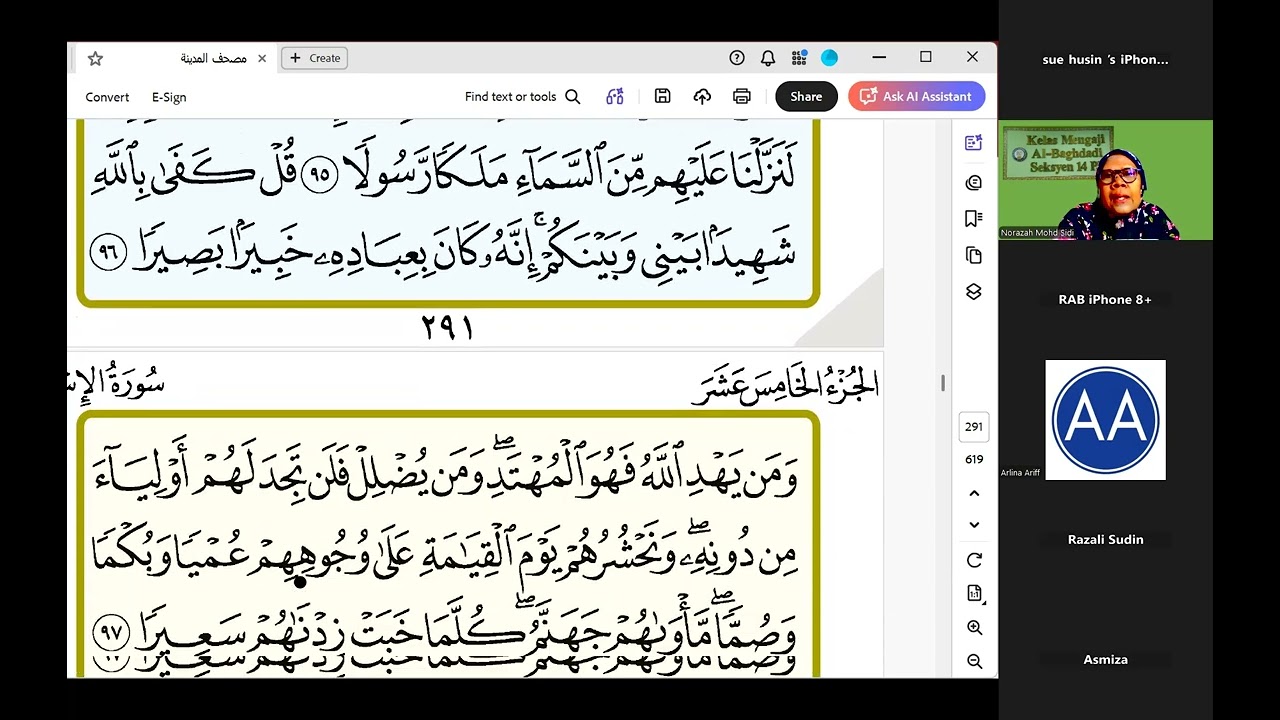This screenshot has height=720, width=1280.
Task: Open the page thumbnails panel icon
Action: (973, 255)
